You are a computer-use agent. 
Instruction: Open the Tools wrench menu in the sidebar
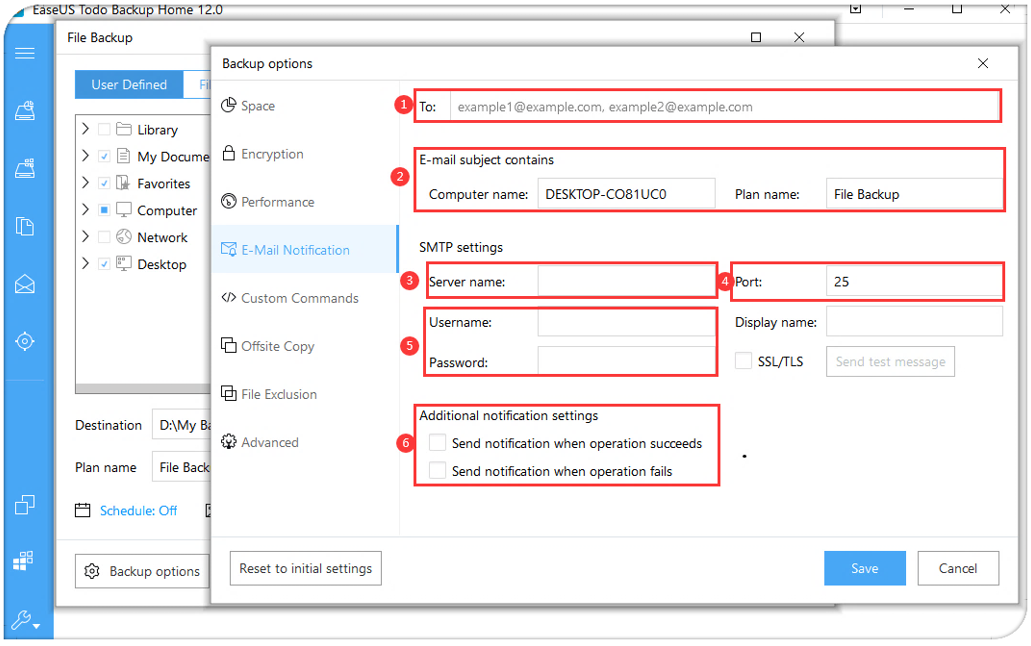[25, 620]
